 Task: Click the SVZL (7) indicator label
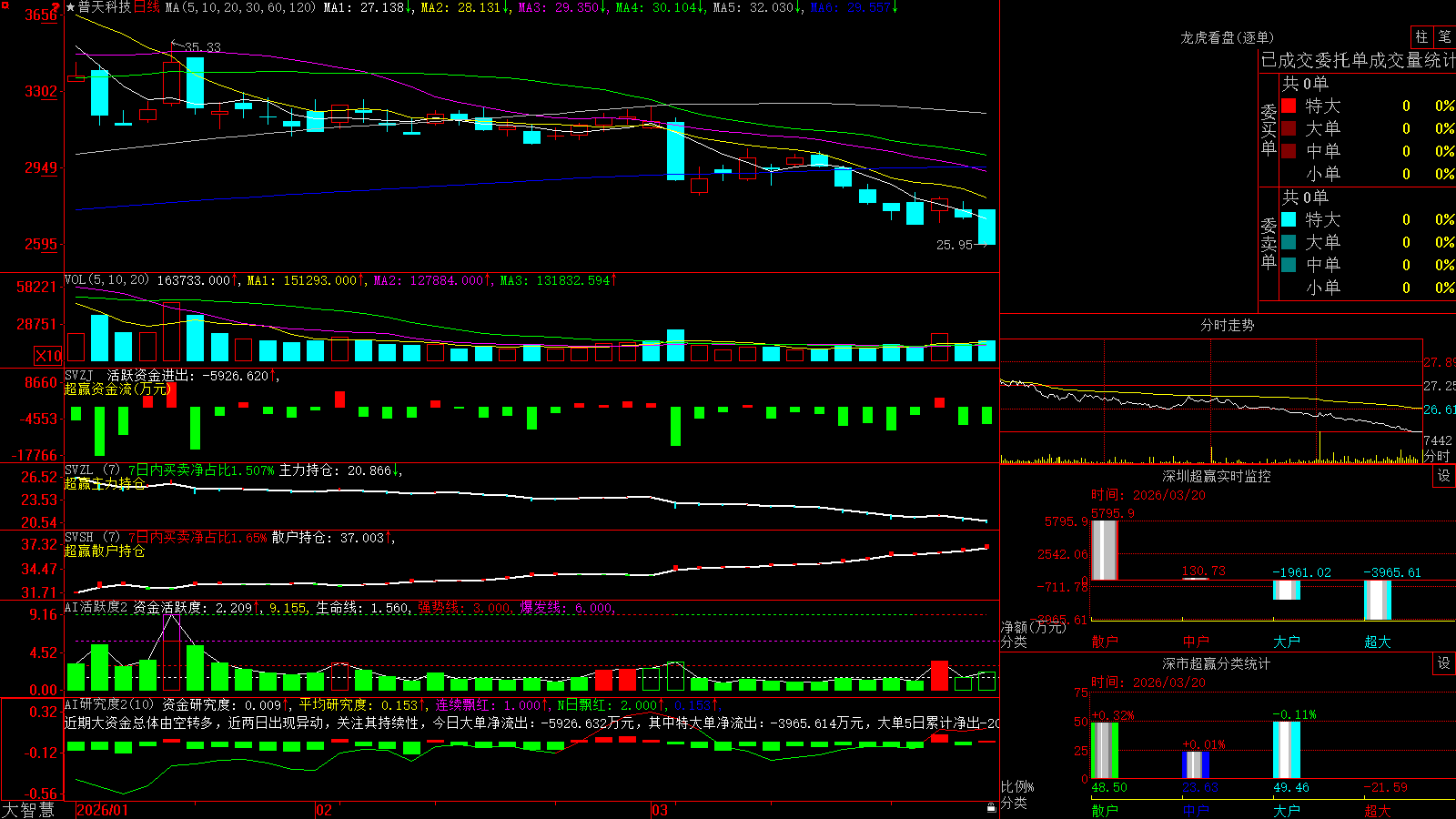[92, 470]
